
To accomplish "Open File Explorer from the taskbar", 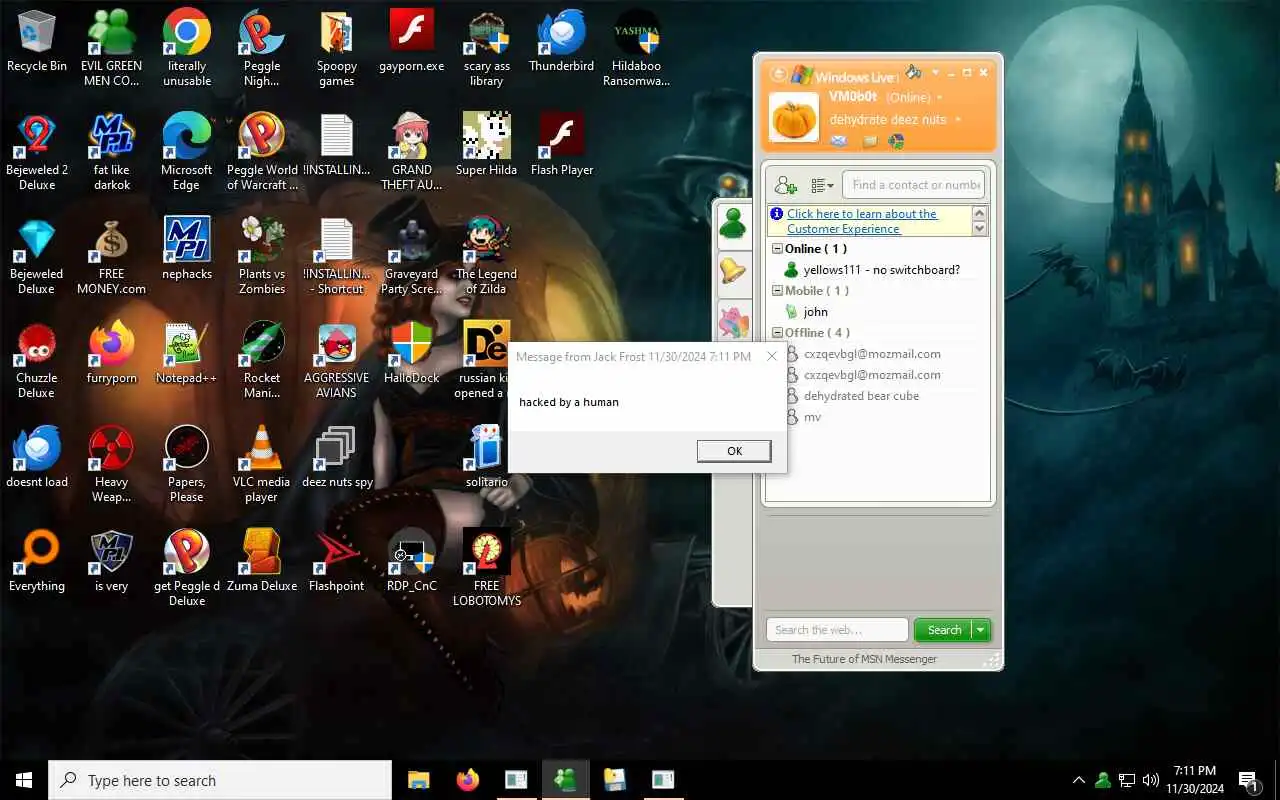I will point(418,780).
